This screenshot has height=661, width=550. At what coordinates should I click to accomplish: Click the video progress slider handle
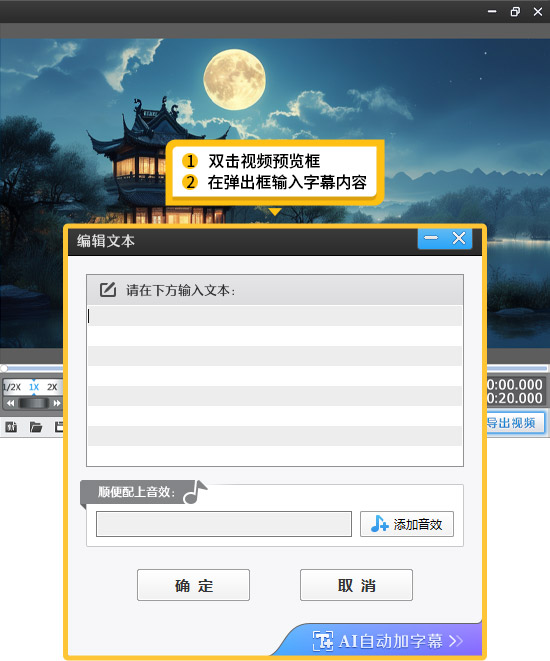(4, 368)
